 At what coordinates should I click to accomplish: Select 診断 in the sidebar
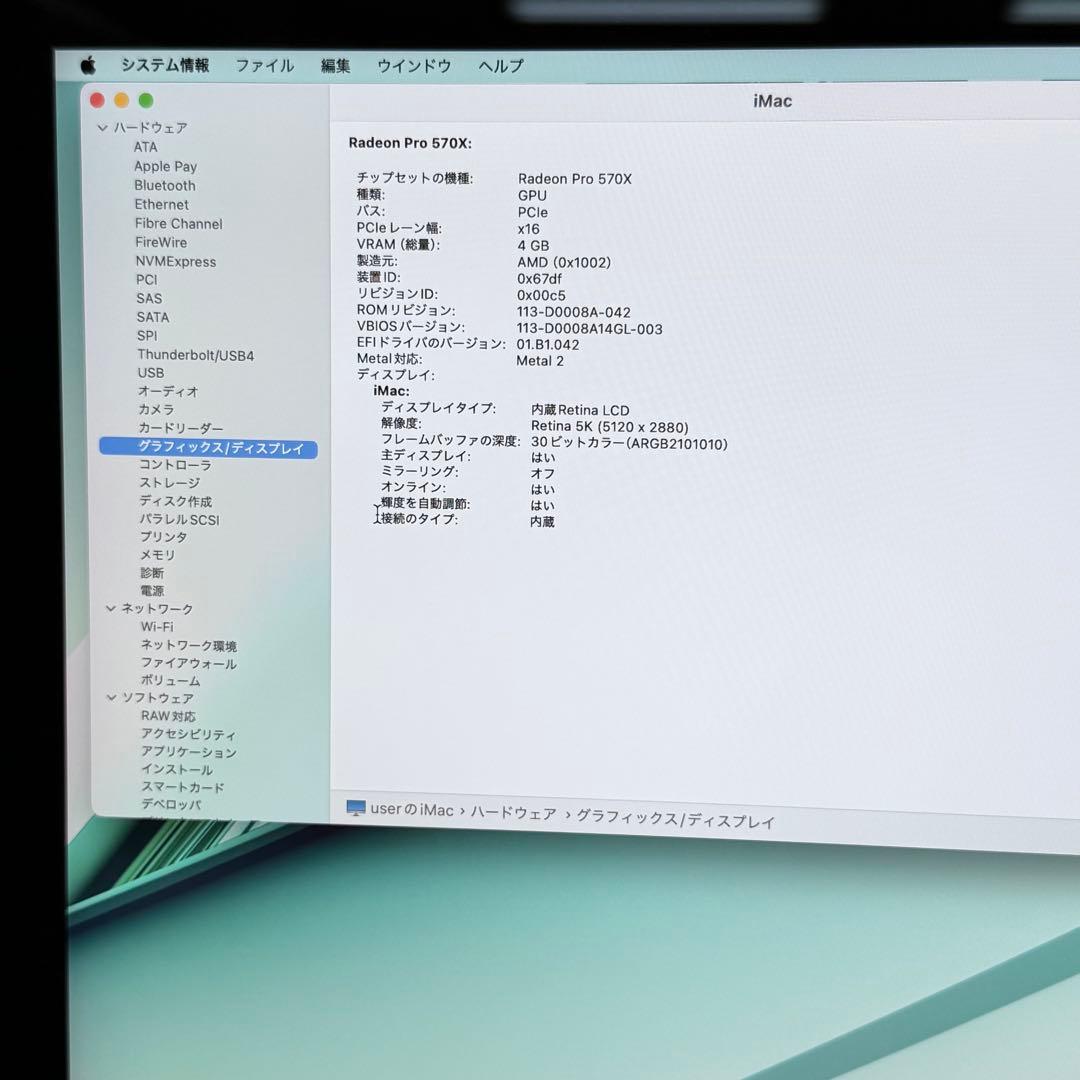click(152, 572)
